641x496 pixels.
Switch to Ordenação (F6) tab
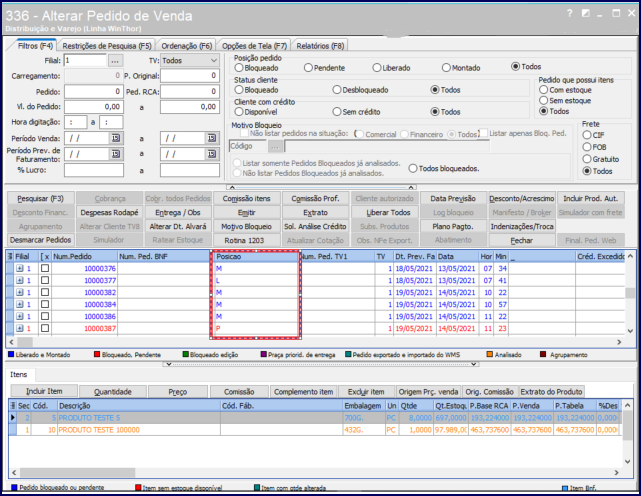pos(186,46)
